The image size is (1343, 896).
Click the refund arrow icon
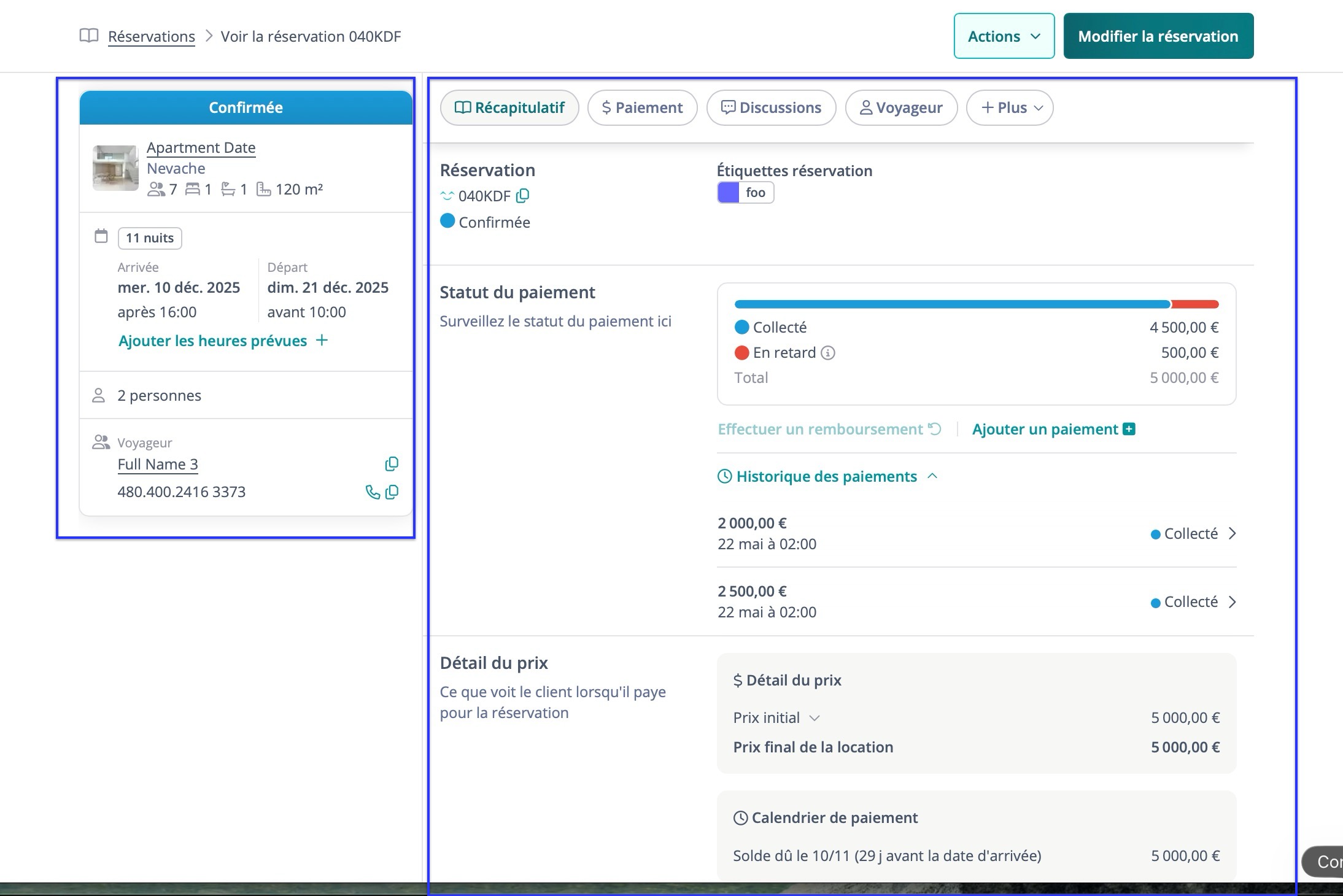934,429
